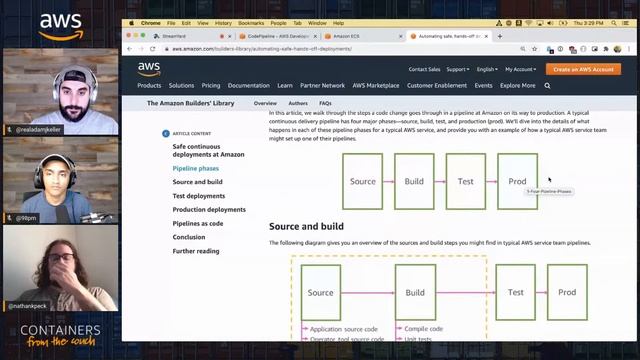The height and width of the screenshot is (360, 640).
Task: Click Create an AWS Account button
Action: [583, 69]
